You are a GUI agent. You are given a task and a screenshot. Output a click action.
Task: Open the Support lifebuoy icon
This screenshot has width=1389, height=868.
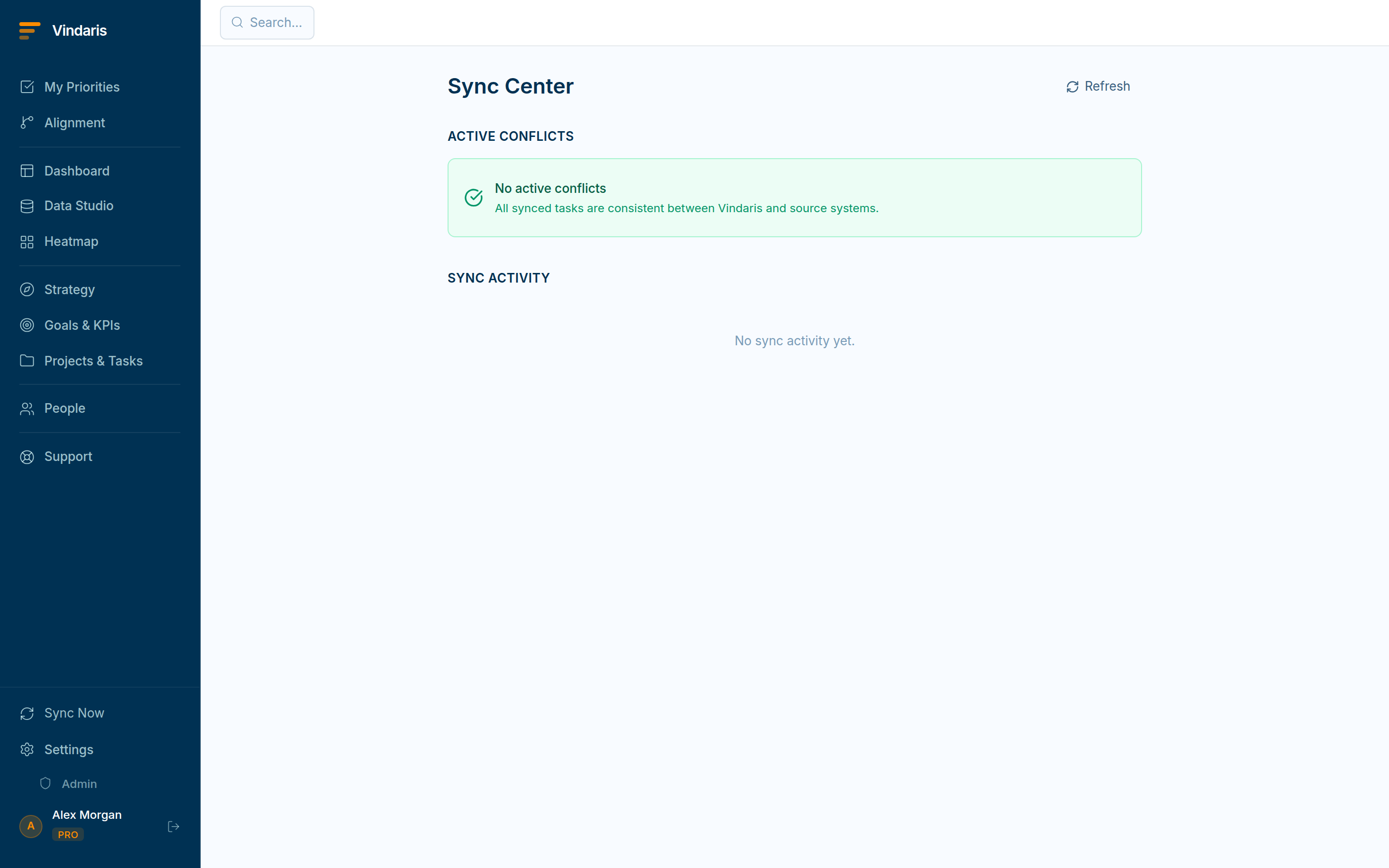pos(27,457)
